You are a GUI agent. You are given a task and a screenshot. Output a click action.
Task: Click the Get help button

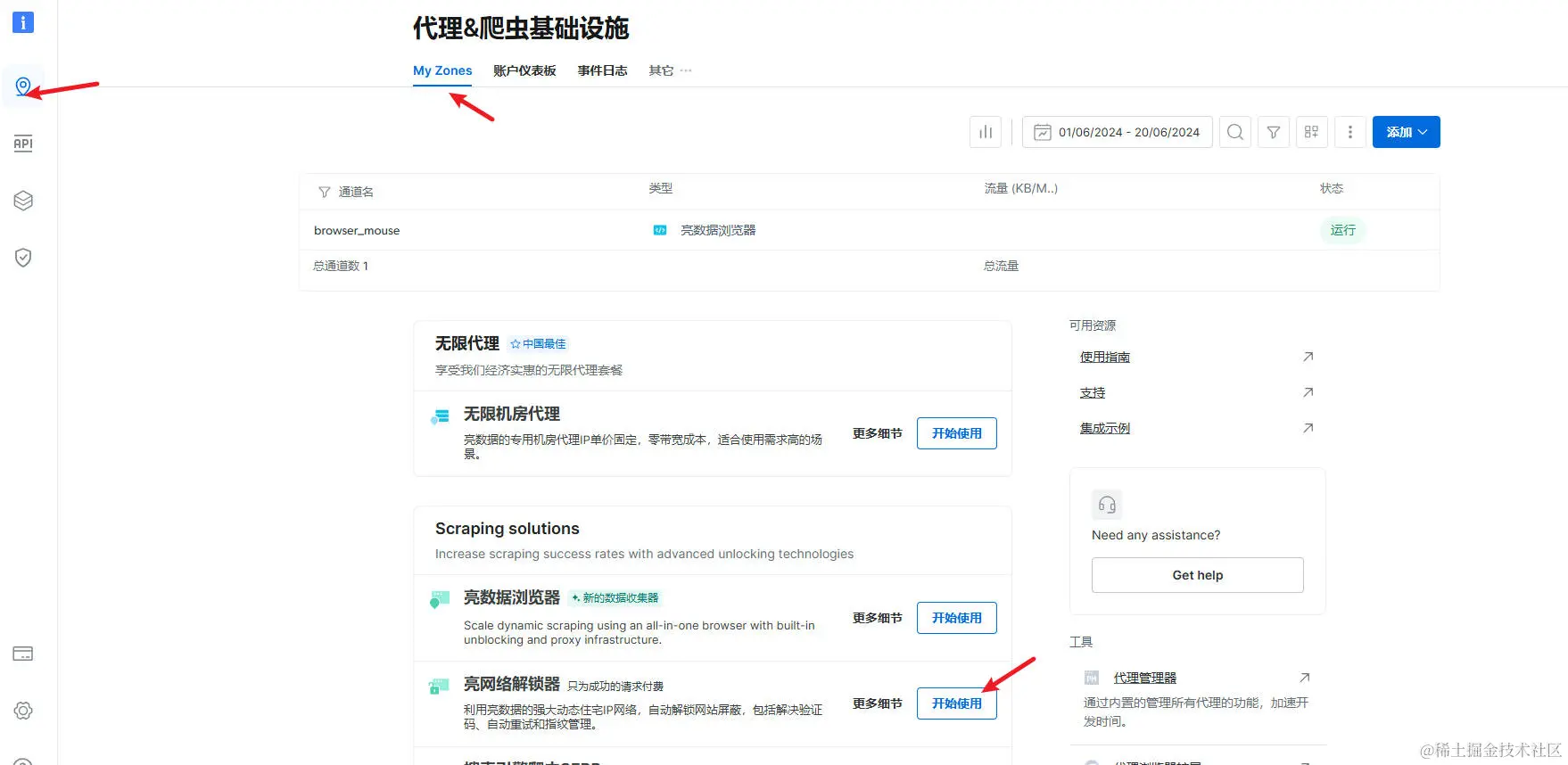pos(1198,575)
